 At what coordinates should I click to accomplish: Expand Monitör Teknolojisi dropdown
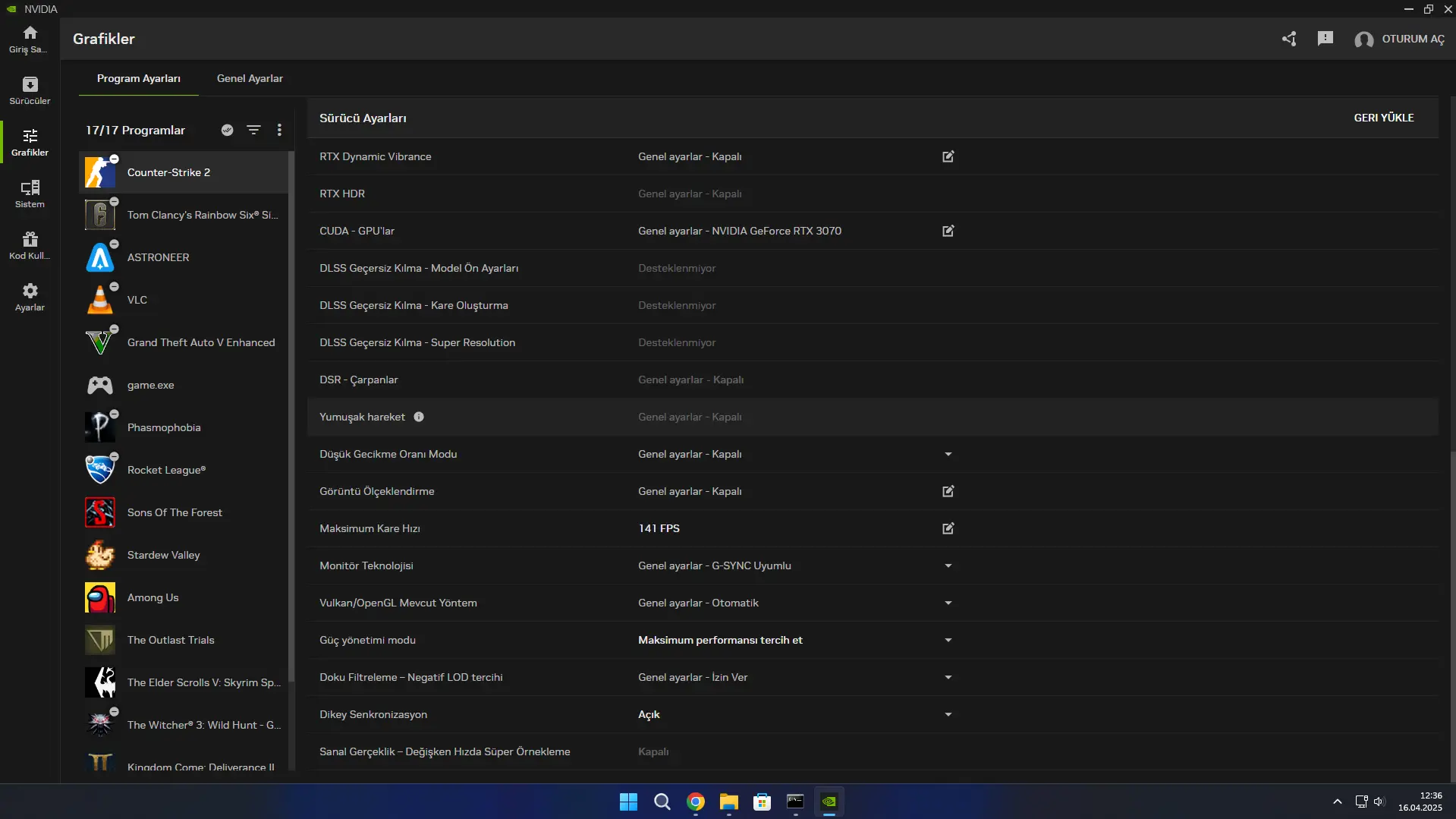coord(948,565)
